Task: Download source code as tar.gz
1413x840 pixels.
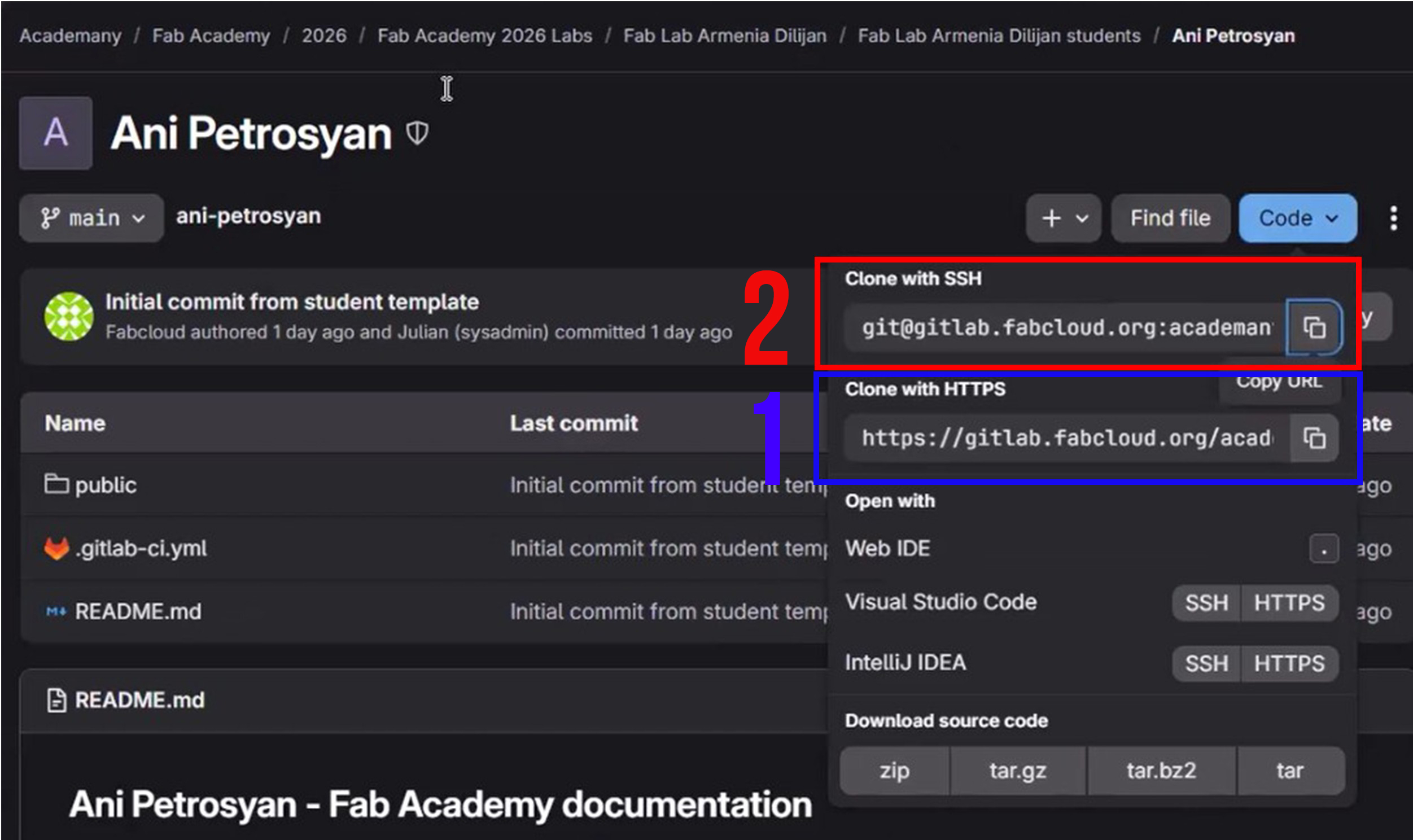Action: 1017,771
